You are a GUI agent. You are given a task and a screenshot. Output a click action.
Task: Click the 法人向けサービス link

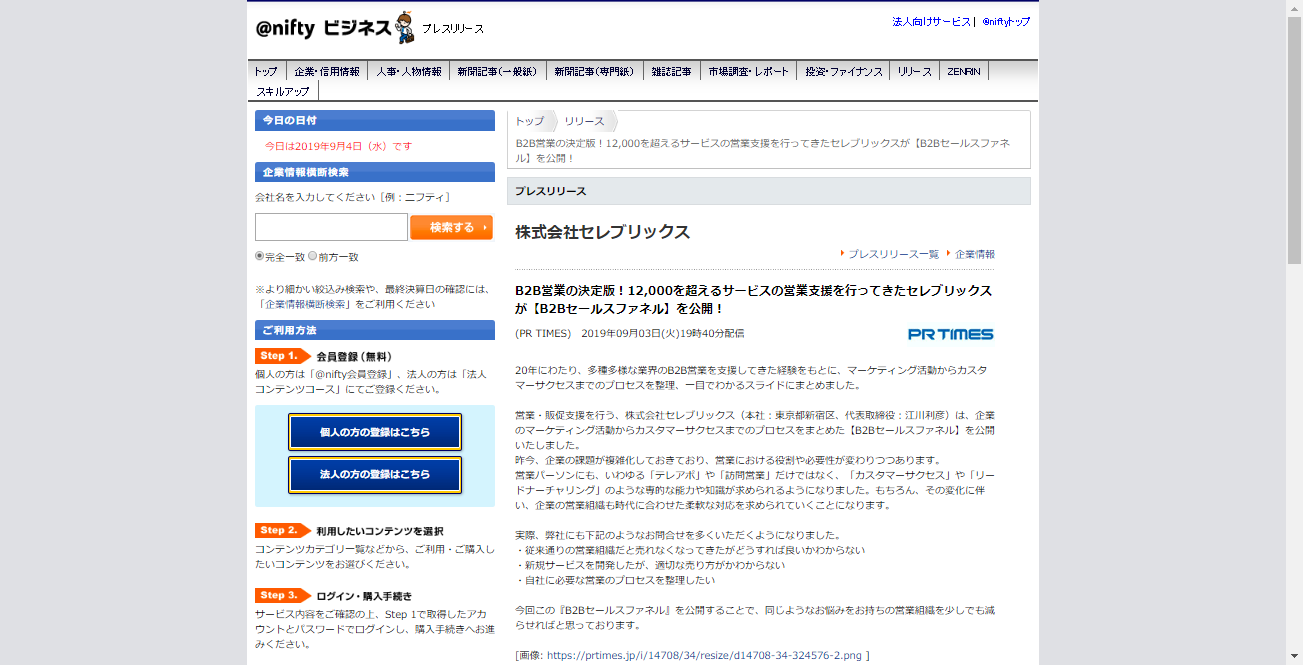click(931, 21)
